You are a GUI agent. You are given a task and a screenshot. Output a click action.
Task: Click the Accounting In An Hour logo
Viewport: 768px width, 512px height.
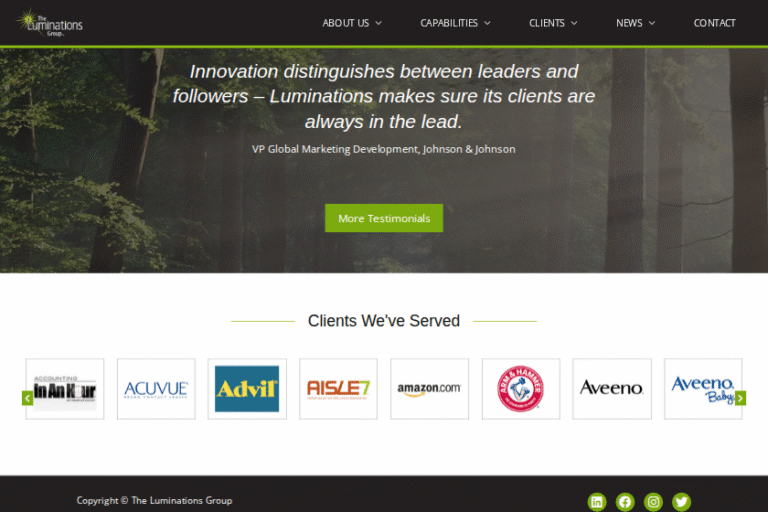(65, 389)
